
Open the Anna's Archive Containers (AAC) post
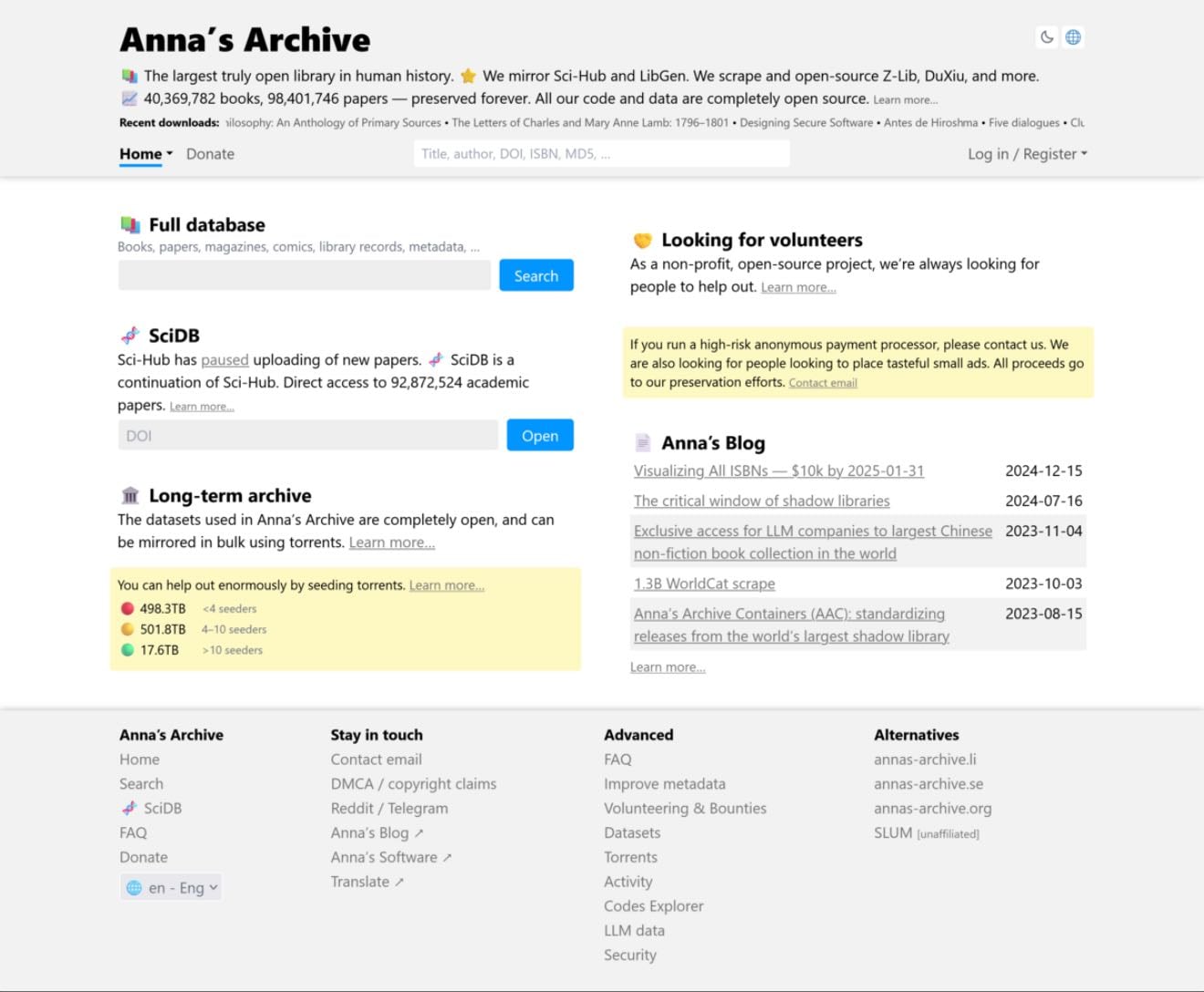point(792,625)
